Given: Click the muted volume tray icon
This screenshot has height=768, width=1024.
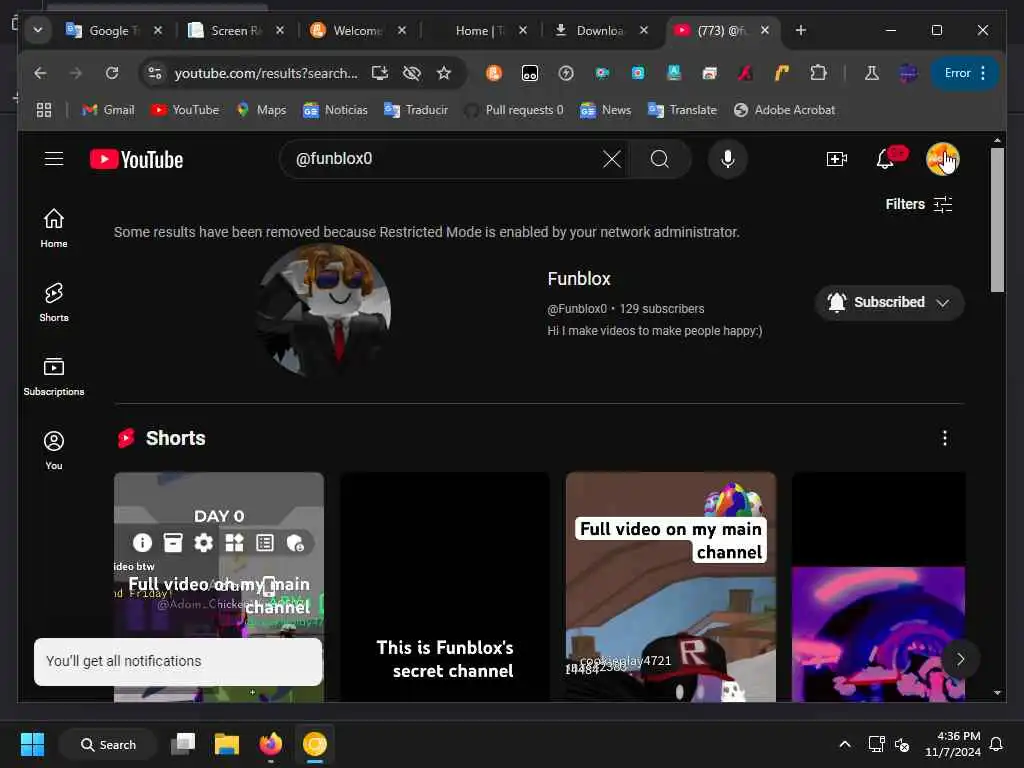Looking at the screenshot, I should click(902, 744).
